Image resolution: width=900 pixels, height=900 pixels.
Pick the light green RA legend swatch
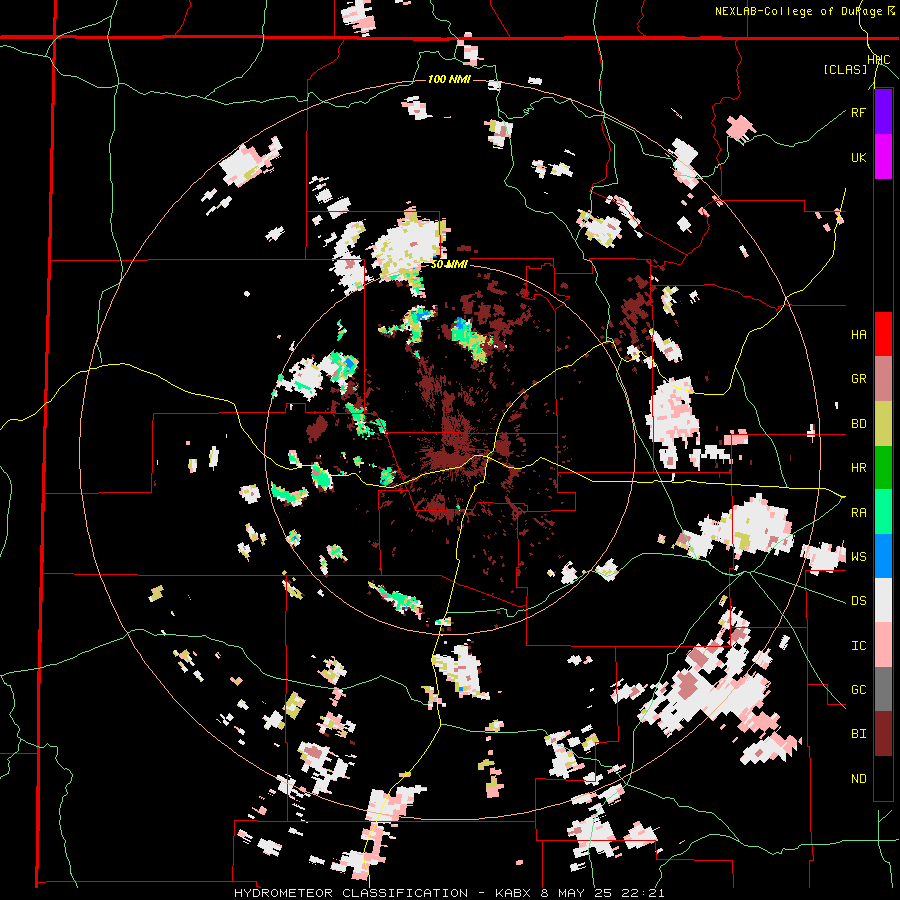[883, 512]
